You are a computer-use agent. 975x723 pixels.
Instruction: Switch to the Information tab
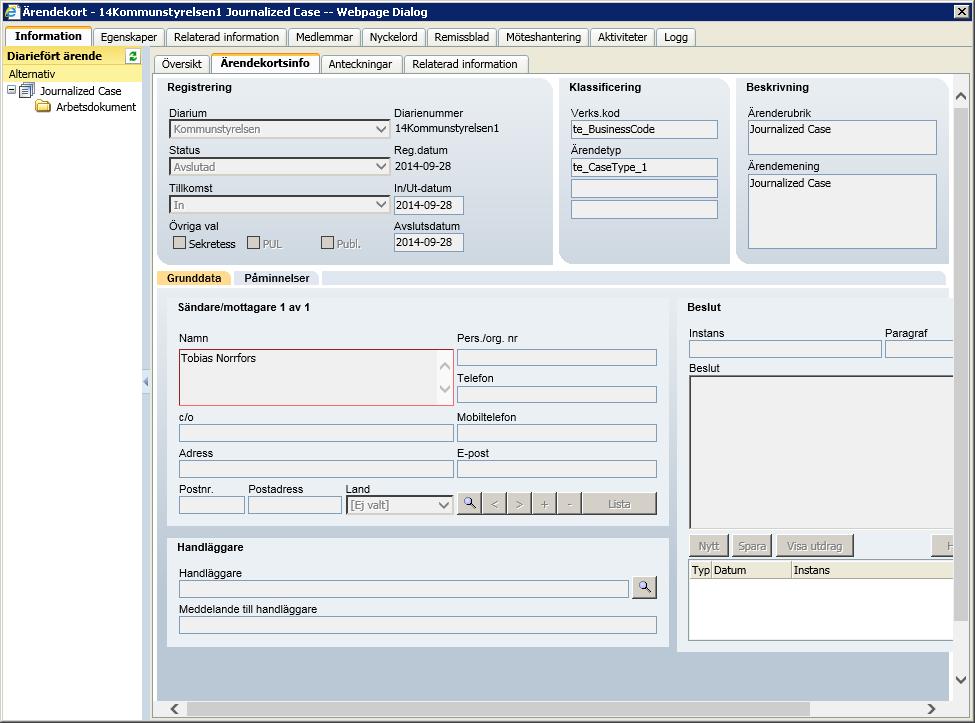click(48, 36)
